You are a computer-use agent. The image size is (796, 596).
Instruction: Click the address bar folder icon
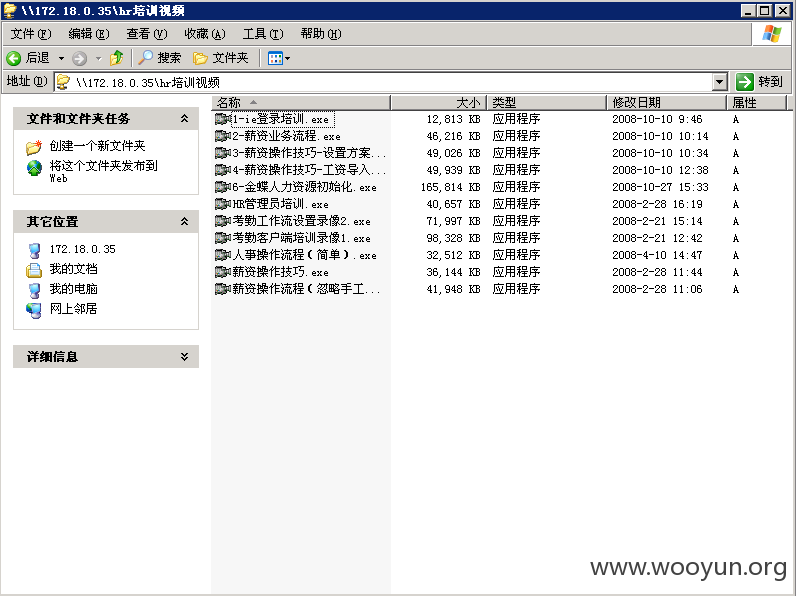pos(63,82)
